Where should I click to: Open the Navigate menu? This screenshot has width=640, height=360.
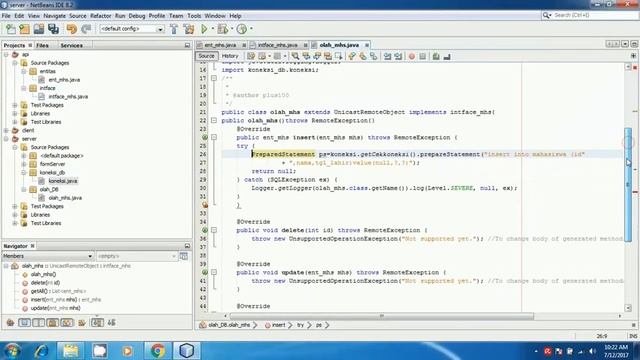(x=54, y=16)
